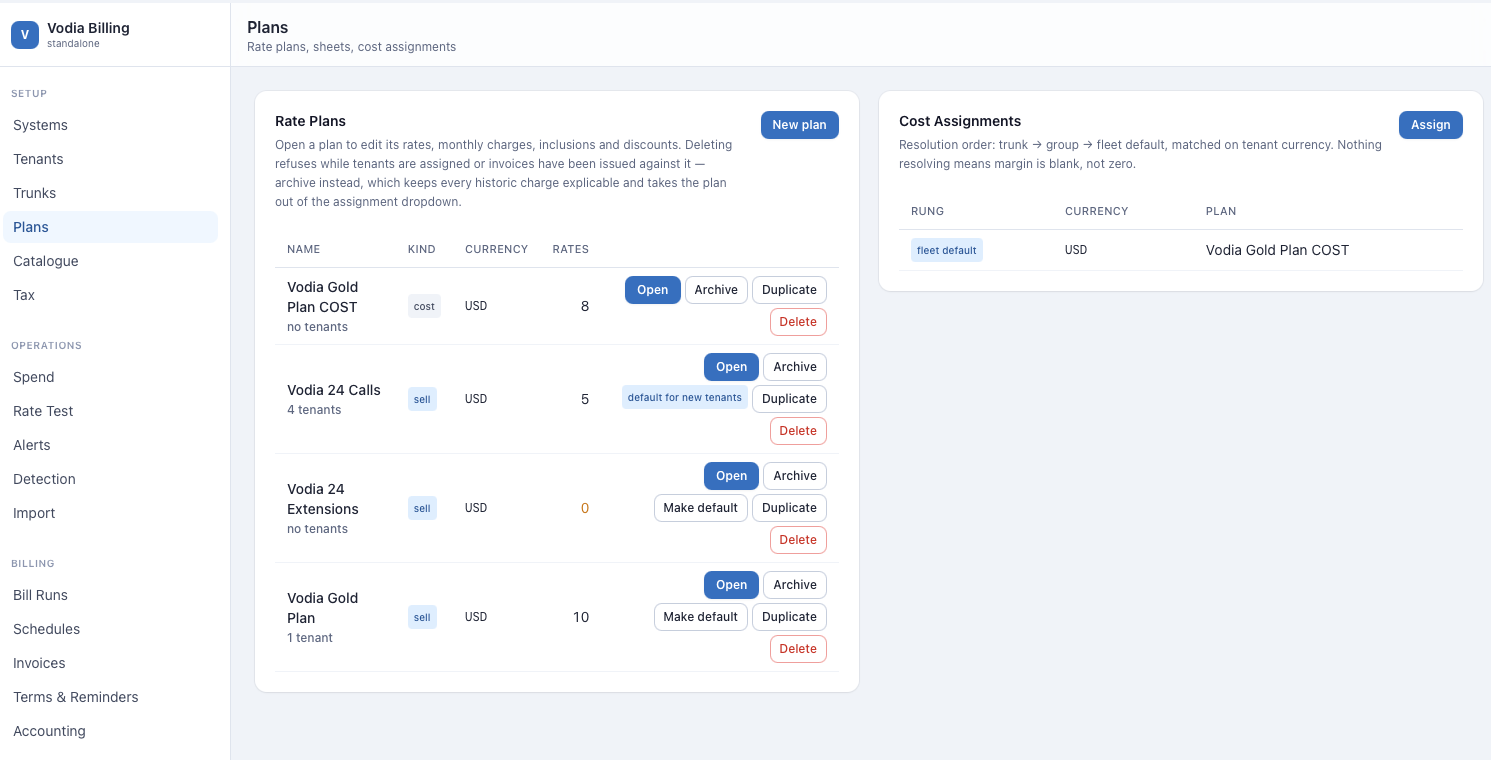The height and width of the screenshot is (760, 1491).
Task: Archive the Vodia 24 Calls plan
Action: [795, 367]
